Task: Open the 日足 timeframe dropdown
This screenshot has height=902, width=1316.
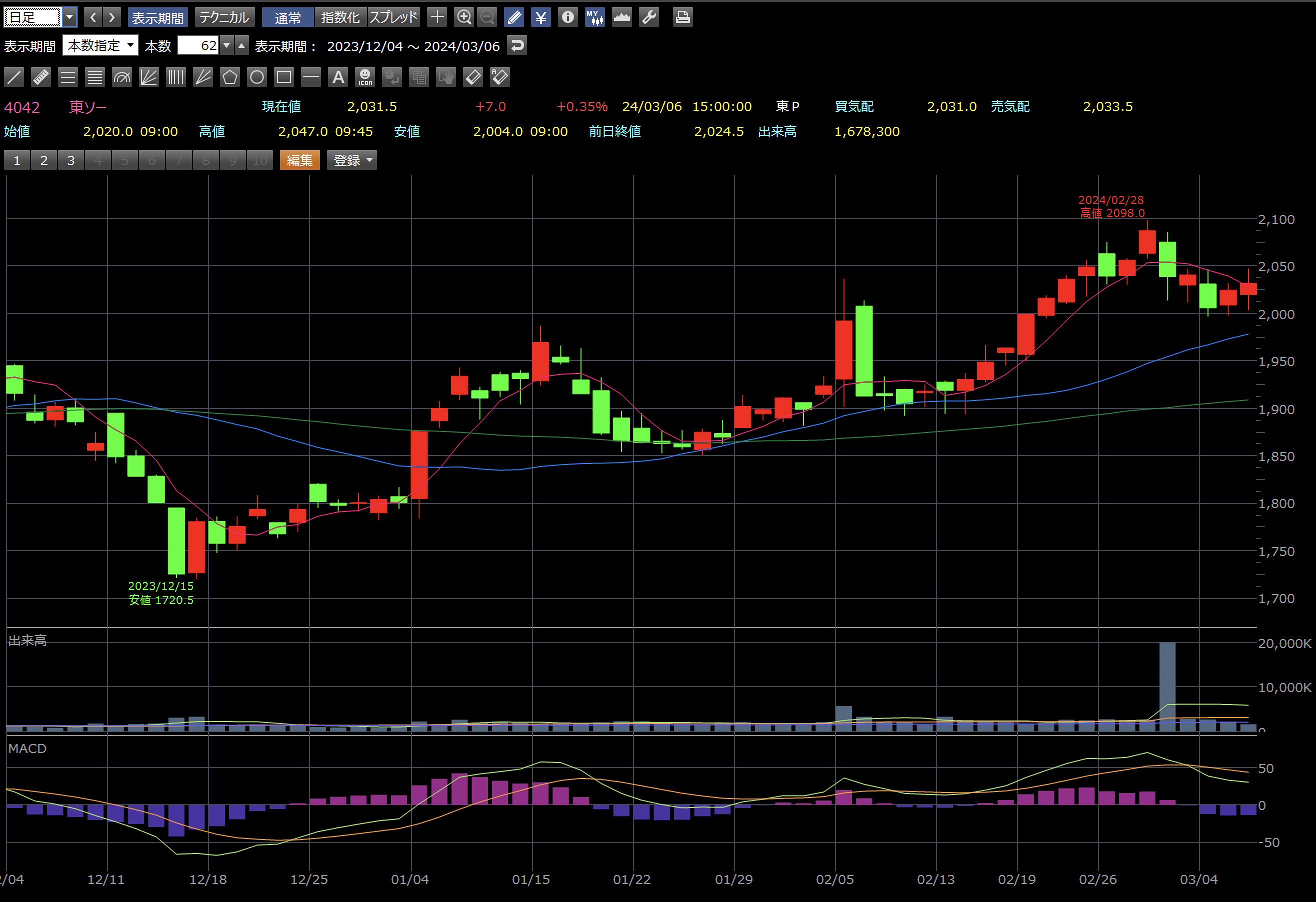Action: tap(69, 17)
